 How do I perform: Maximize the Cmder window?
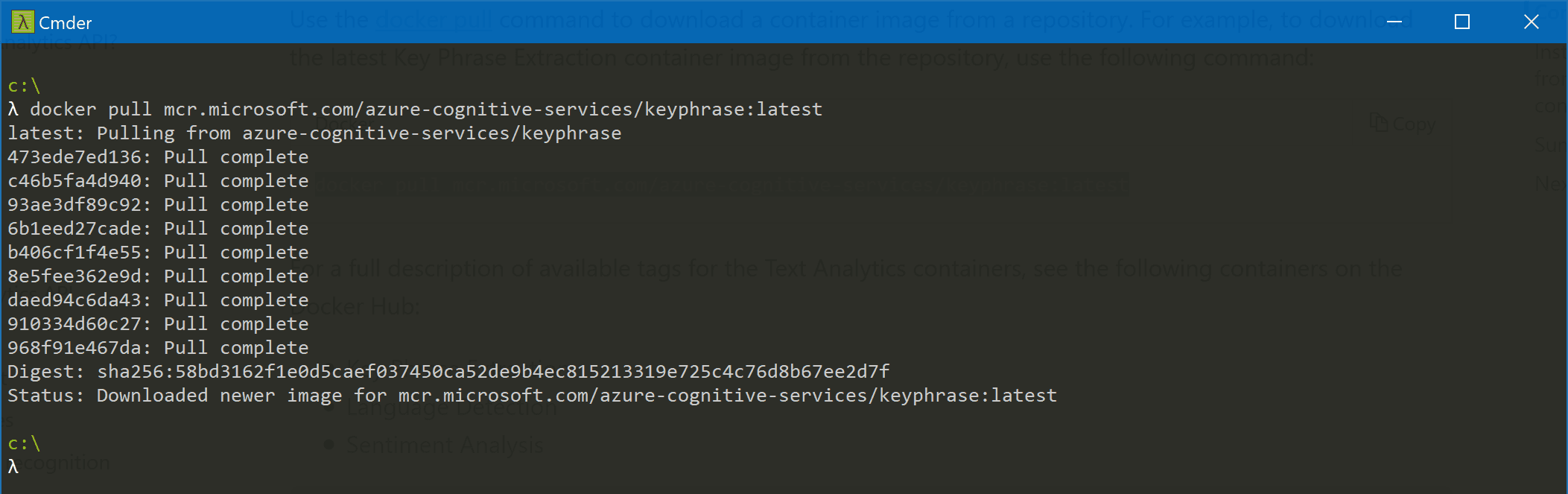pyautogui.click(x=1462, y=22)
